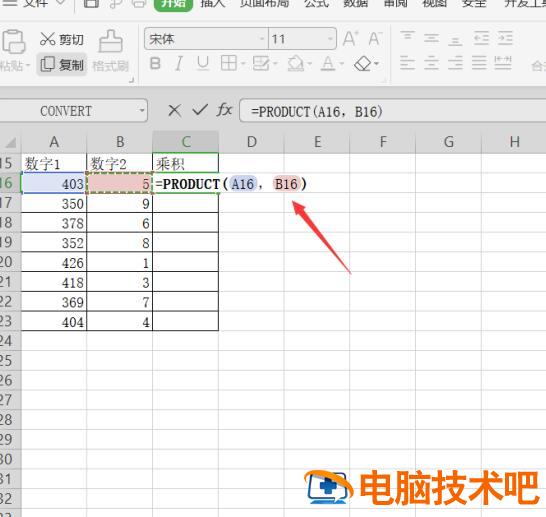Switch to the 插入 Insert tab

(213, 3)
